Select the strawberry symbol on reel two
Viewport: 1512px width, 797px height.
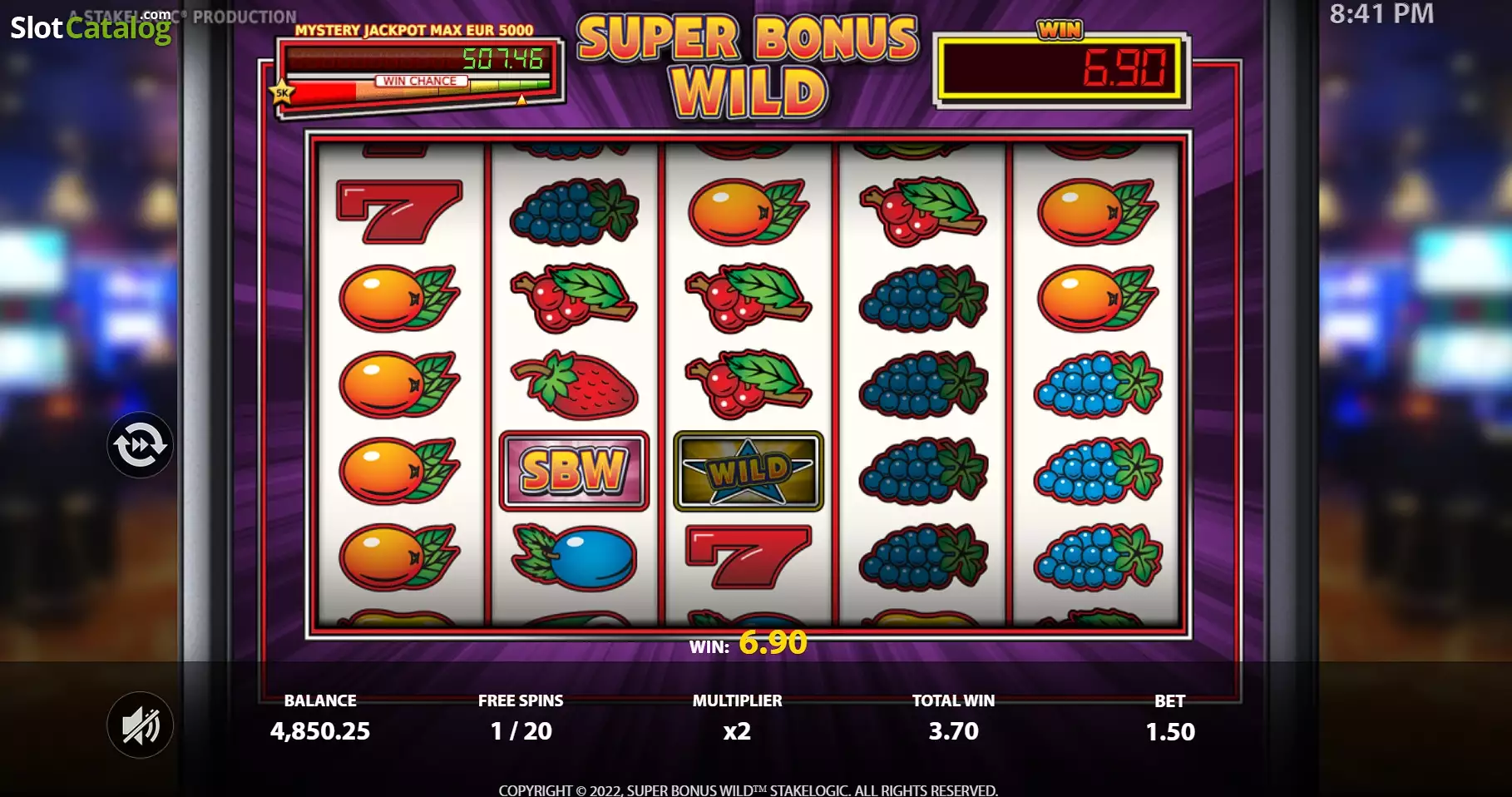tap(574, 384)
